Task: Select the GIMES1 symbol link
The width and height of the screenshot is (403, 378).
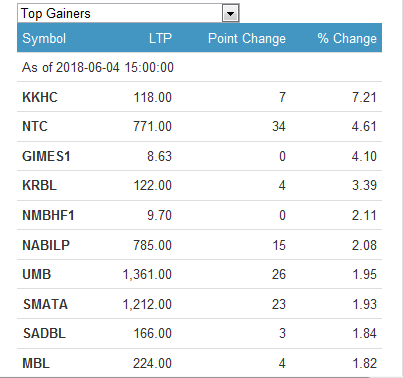Action: (46, 156)
